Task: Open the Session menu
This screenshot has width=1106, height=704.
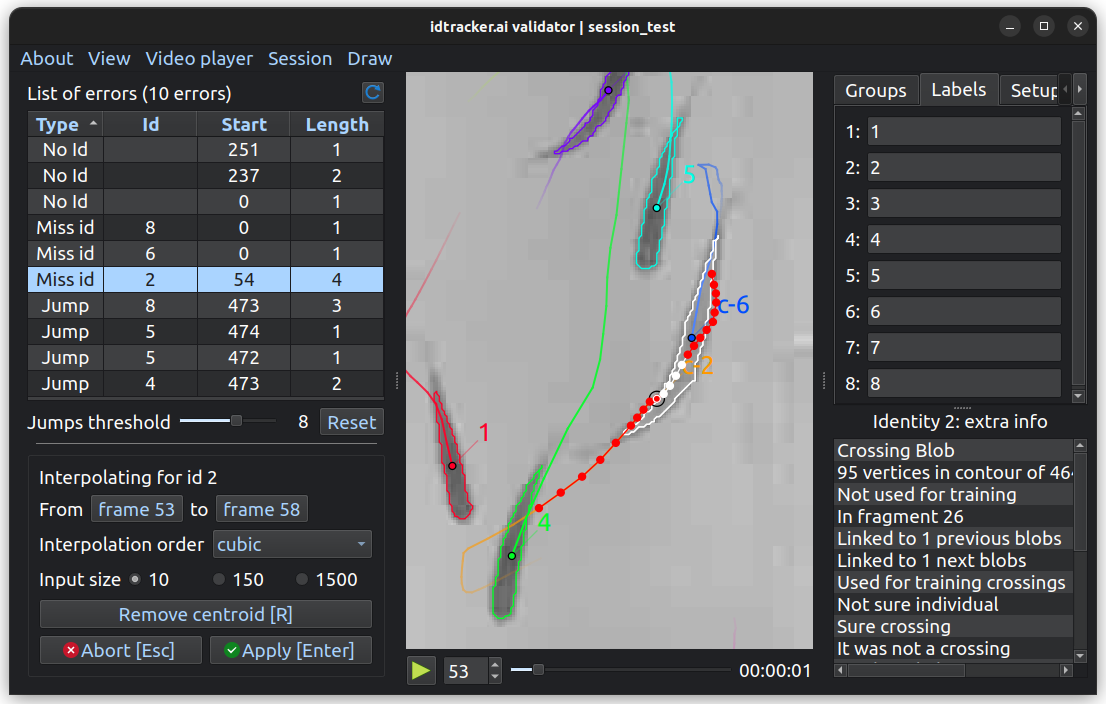Action: coord(300,59)
